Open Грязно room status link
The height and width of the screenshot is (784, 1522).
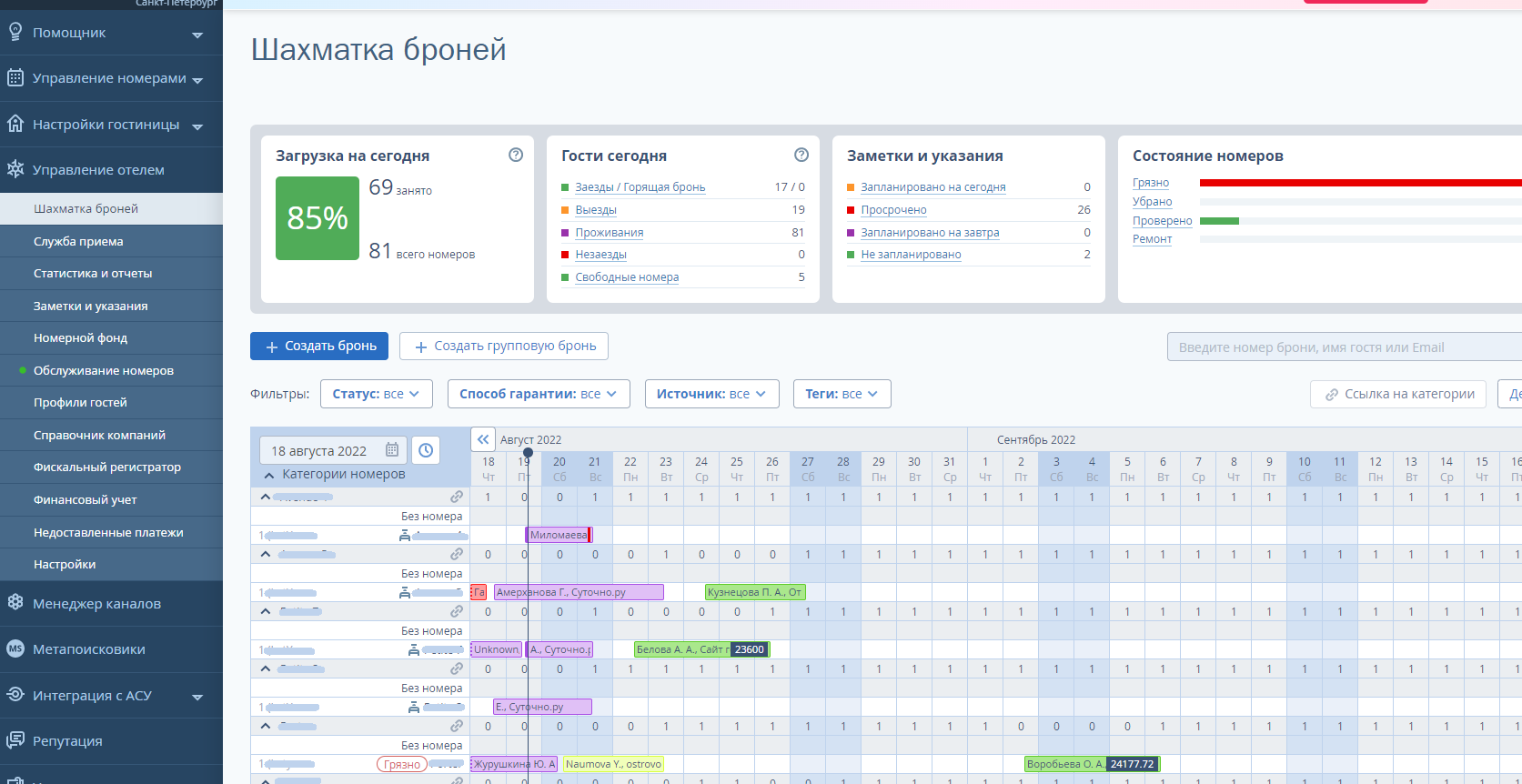[x=1151, y=183]
